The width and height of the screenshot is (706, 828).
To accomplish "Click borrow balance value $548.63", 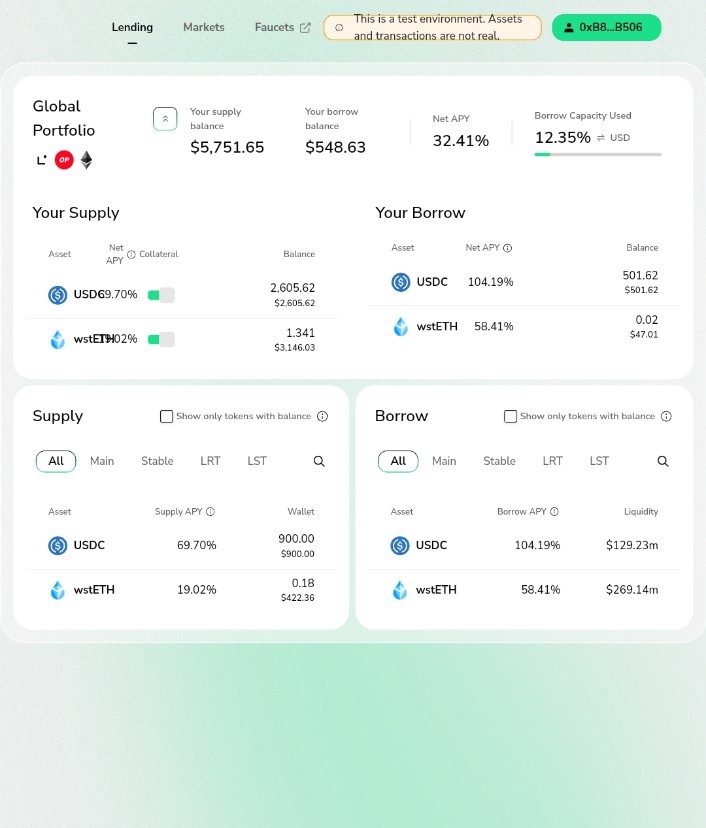I will pyautogui.click(x=335, y=147).
